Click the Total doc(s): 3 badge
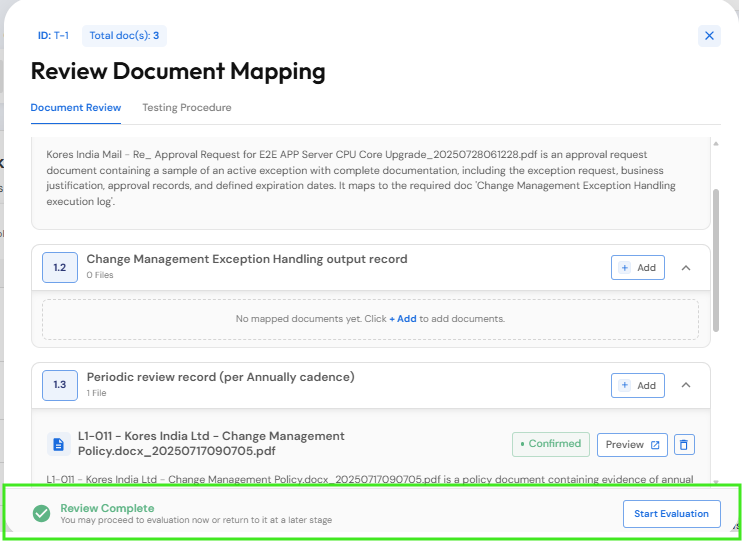The width and height of the screenshot is (742, 542). click(x=124, y=36)
